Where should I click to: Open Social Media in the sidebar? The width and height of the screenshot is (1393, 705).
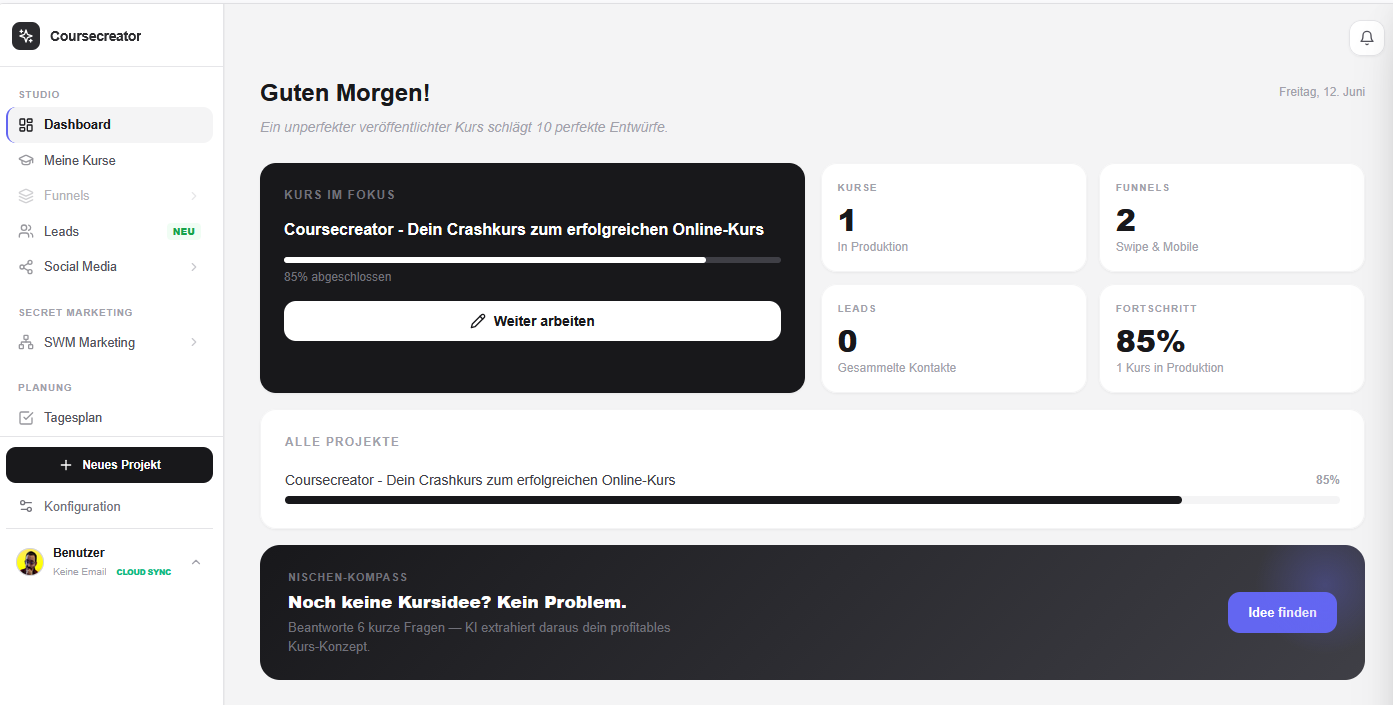110,267
